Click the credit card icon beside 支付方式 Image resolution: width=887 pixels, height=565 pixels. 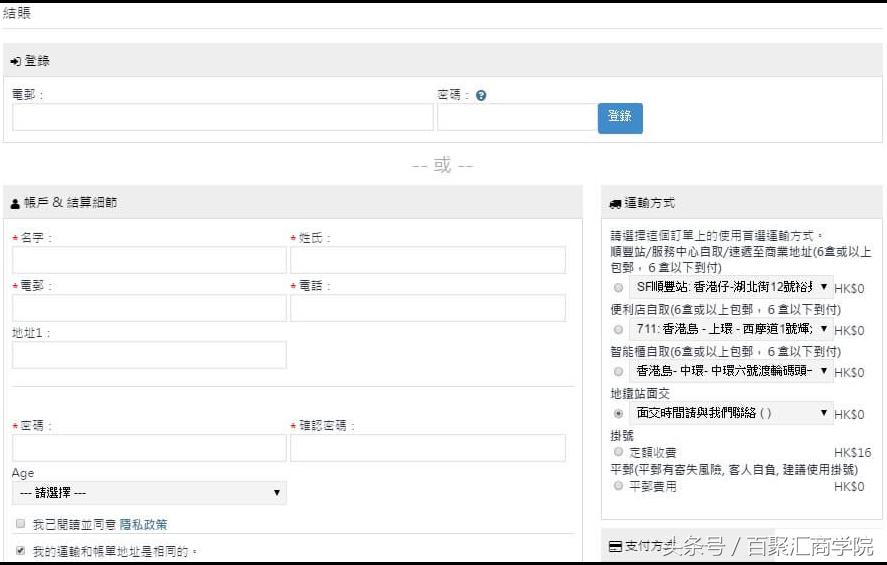pos(615,546)
